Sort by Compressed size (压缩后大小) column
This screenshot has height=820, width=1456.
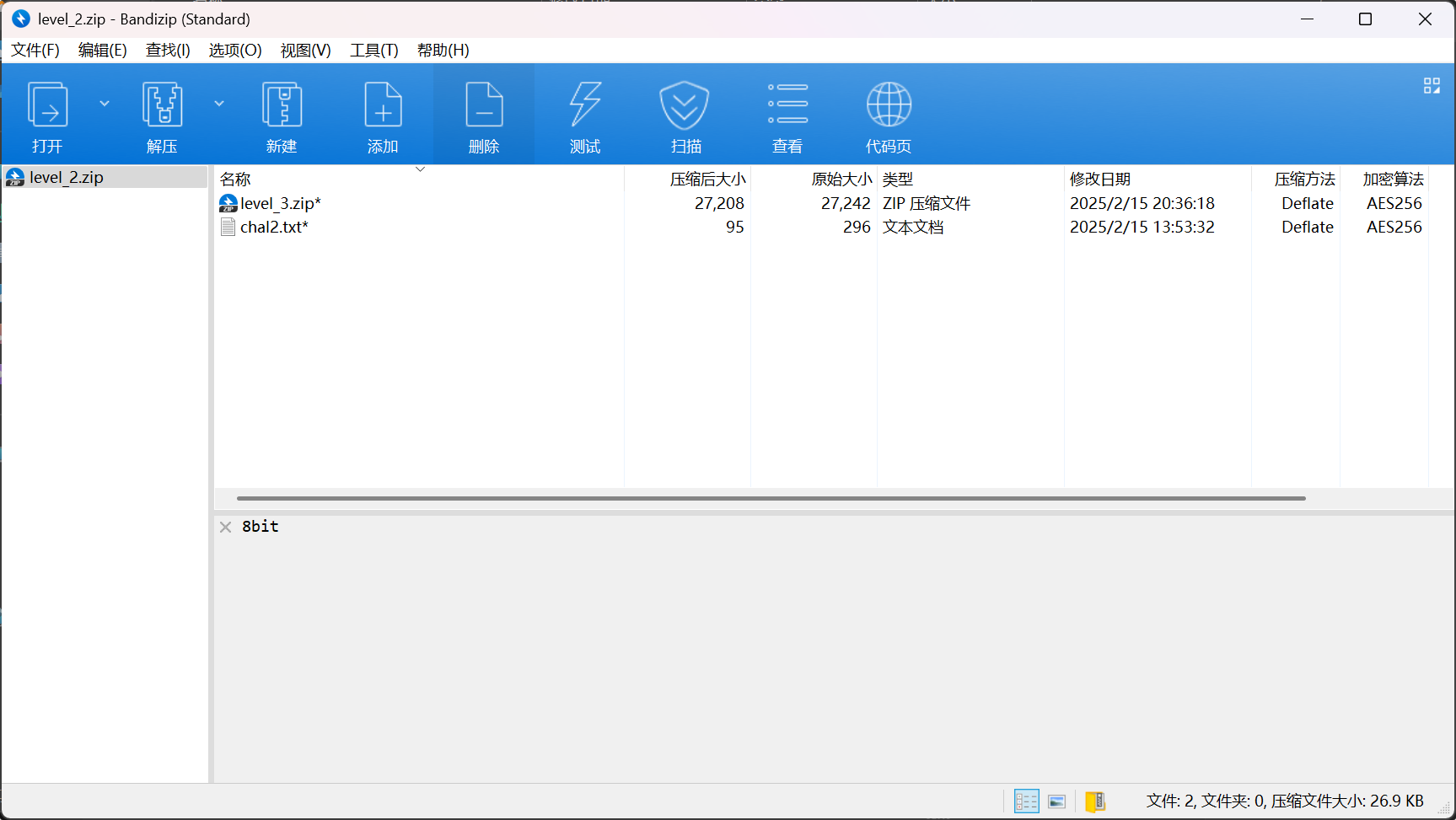(x=687, y=180)
